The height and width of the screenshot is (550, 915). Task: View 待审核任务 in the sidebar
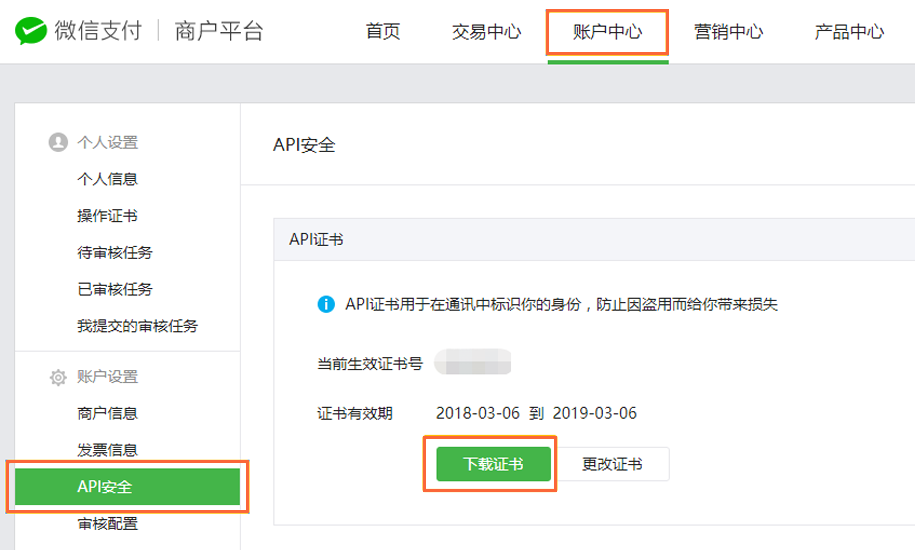[115, 253]
